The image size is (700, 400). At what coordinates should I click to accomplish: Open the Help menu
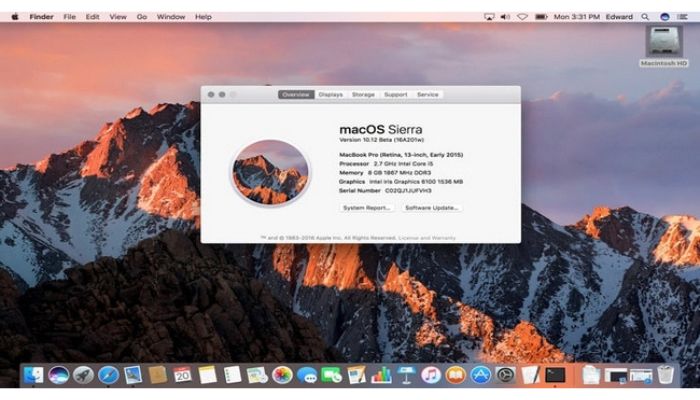tap(203, 17)
